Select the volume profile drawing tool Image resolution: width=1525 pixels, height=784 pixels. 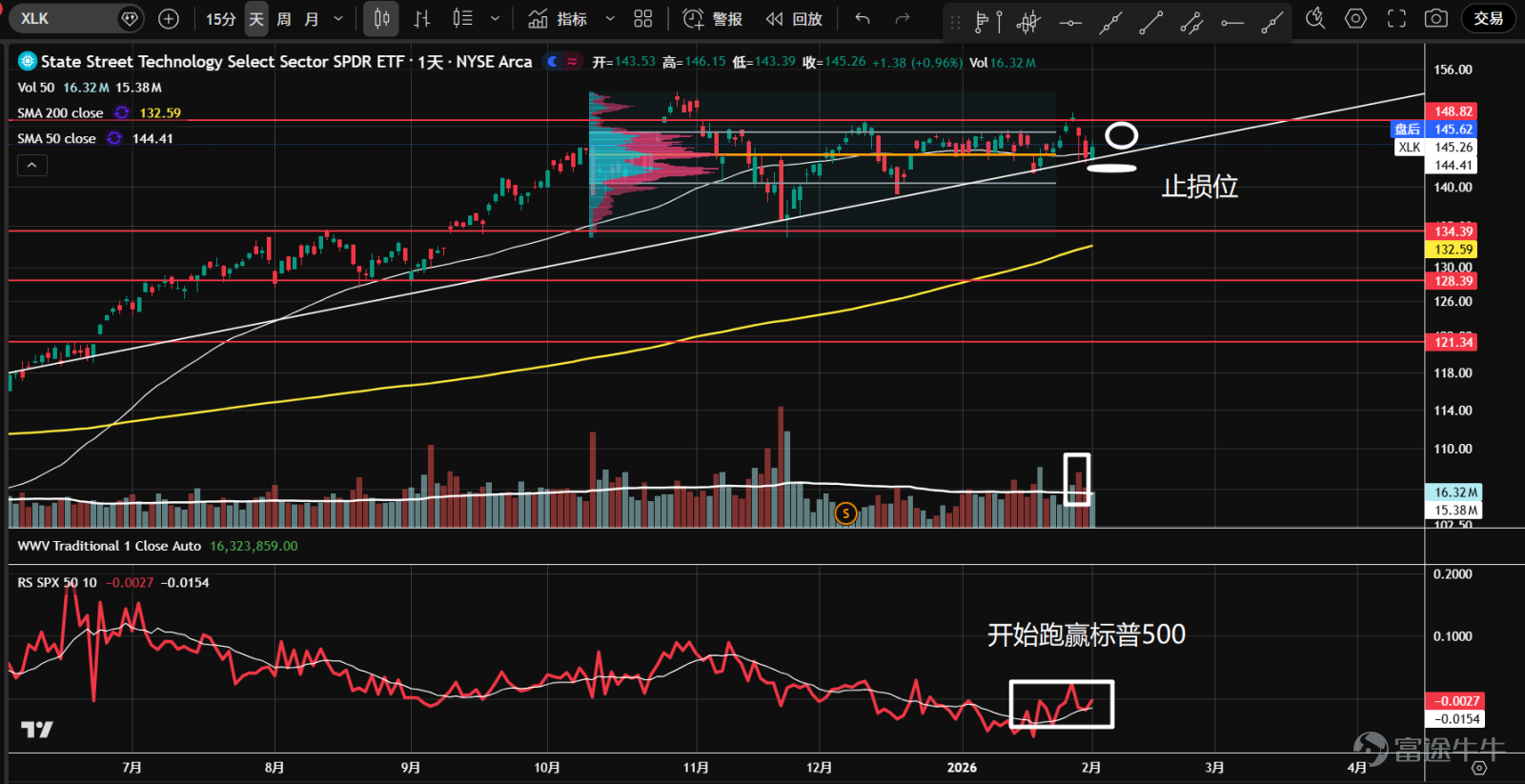tap(987, 21)
